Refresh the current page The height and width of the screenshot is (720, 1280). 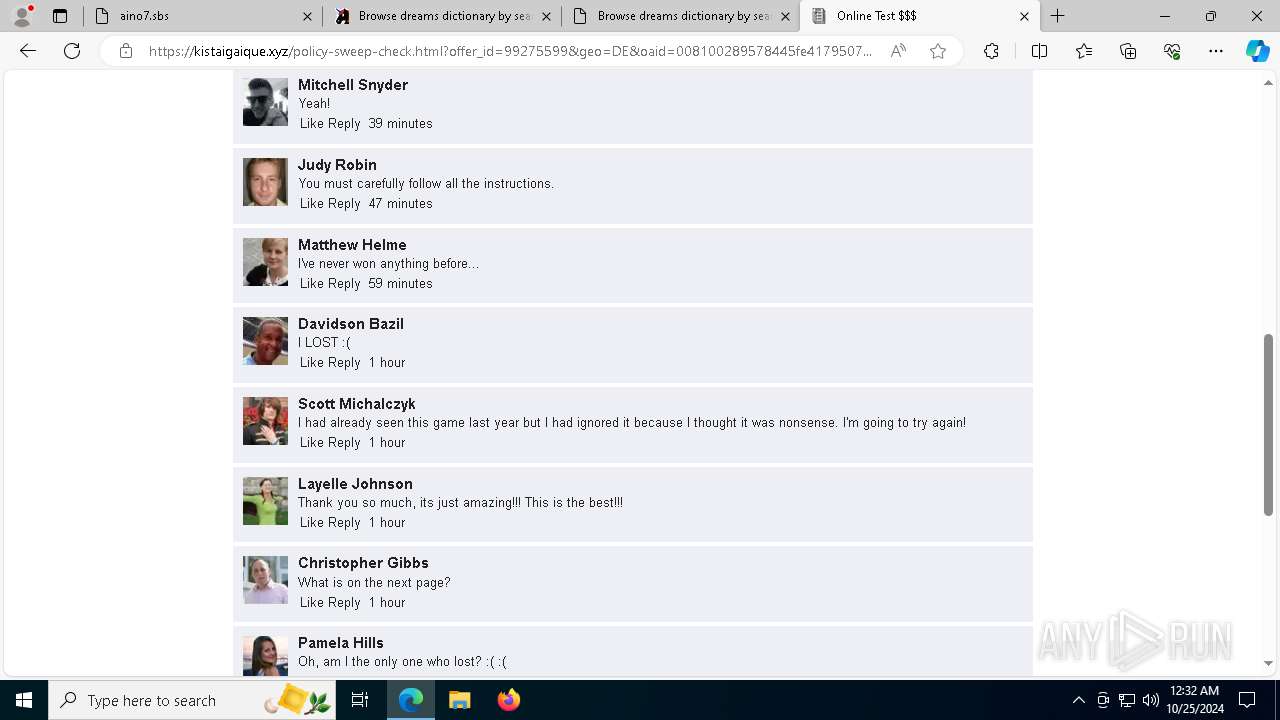pyautogui.click(x=72, y=51)
